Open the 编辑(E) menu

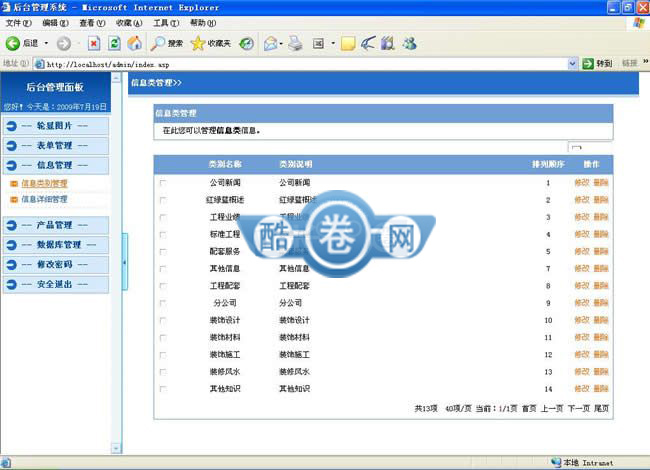click(x=55, y=23)
